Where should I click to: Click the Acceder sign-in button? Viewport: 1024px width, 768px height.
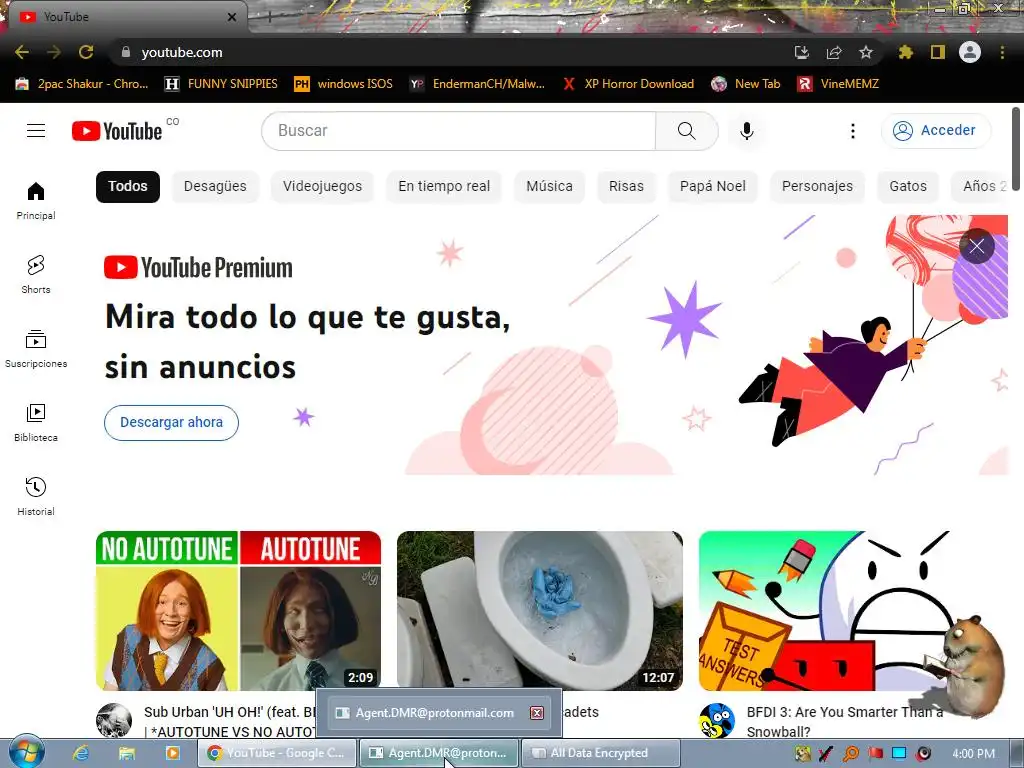click(x=936, y=131)
